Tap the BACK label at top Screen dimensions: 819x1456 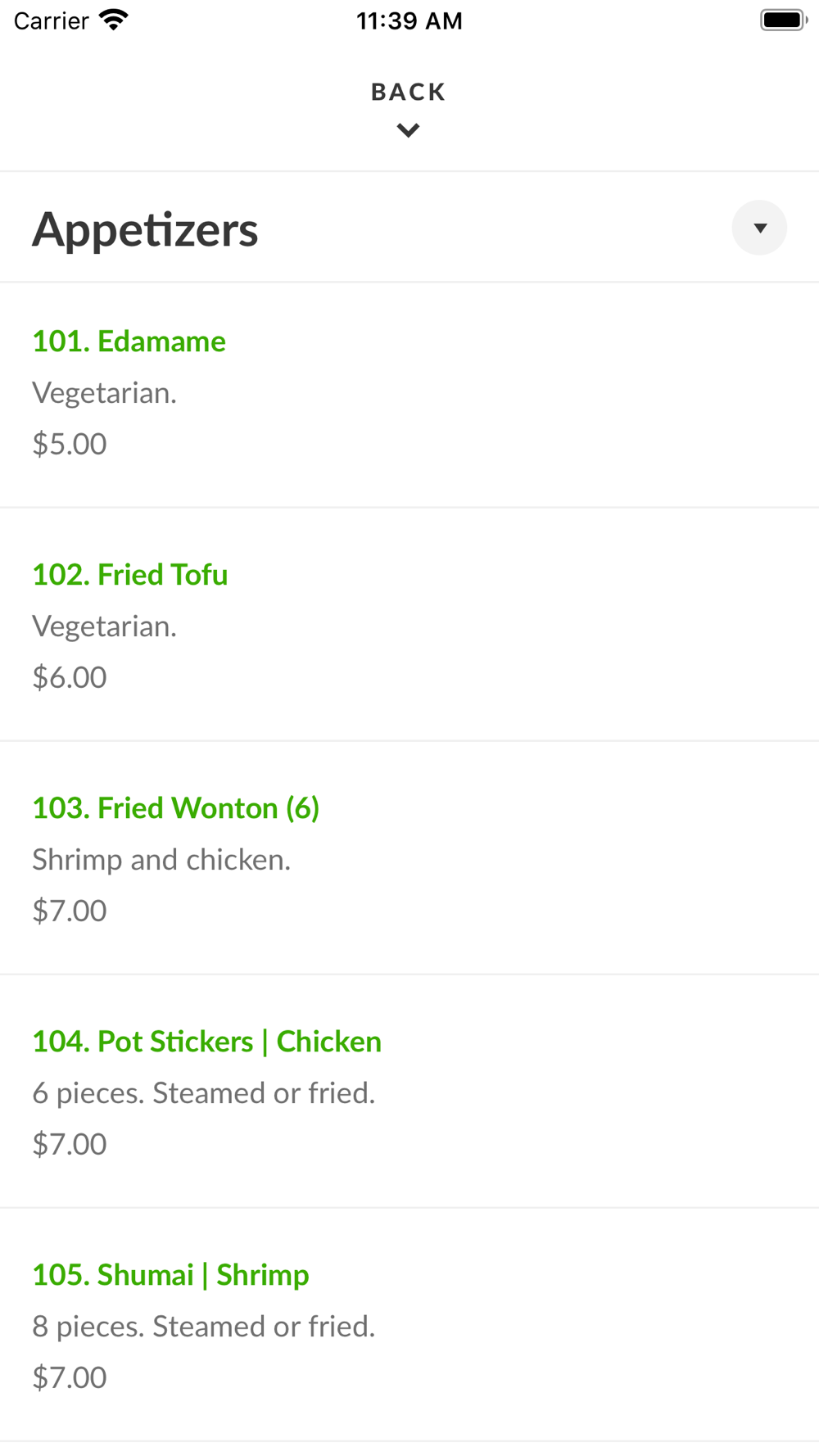click(x=409, y=92)
